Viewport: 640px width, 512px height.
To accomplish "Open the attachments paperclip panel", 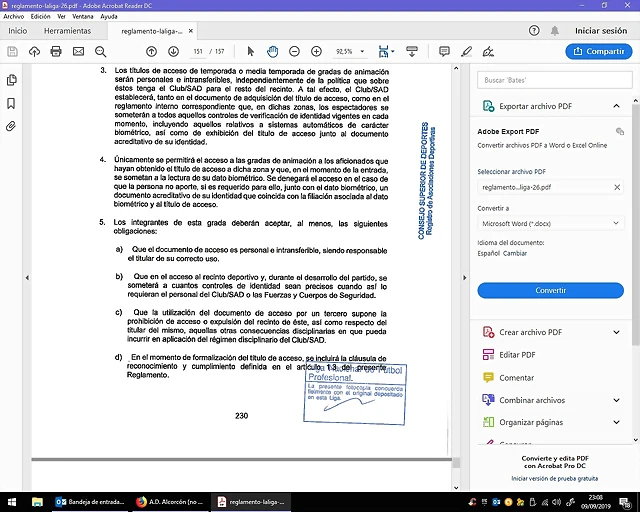I will point(11,126).
